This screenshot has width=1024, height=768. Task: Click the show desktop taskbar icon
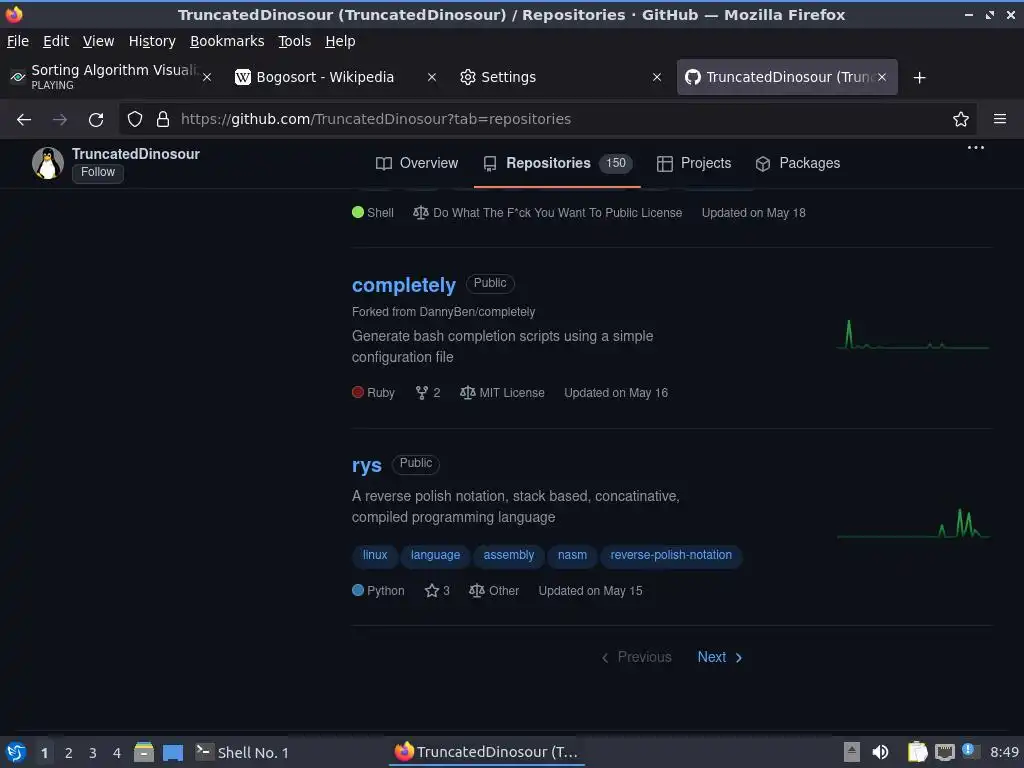coord(173,753)
